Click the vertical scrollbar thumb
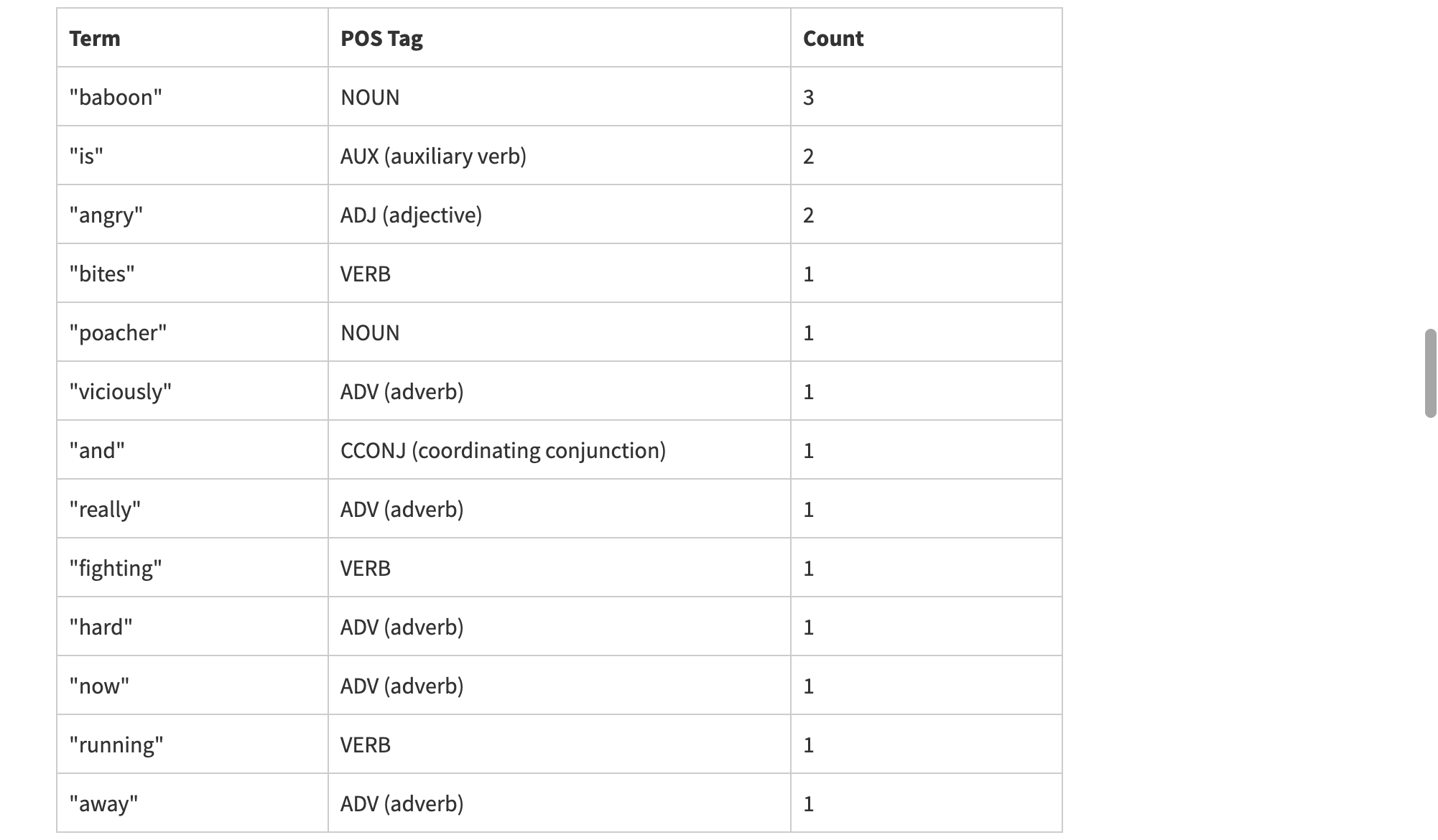 (1430, 373)
